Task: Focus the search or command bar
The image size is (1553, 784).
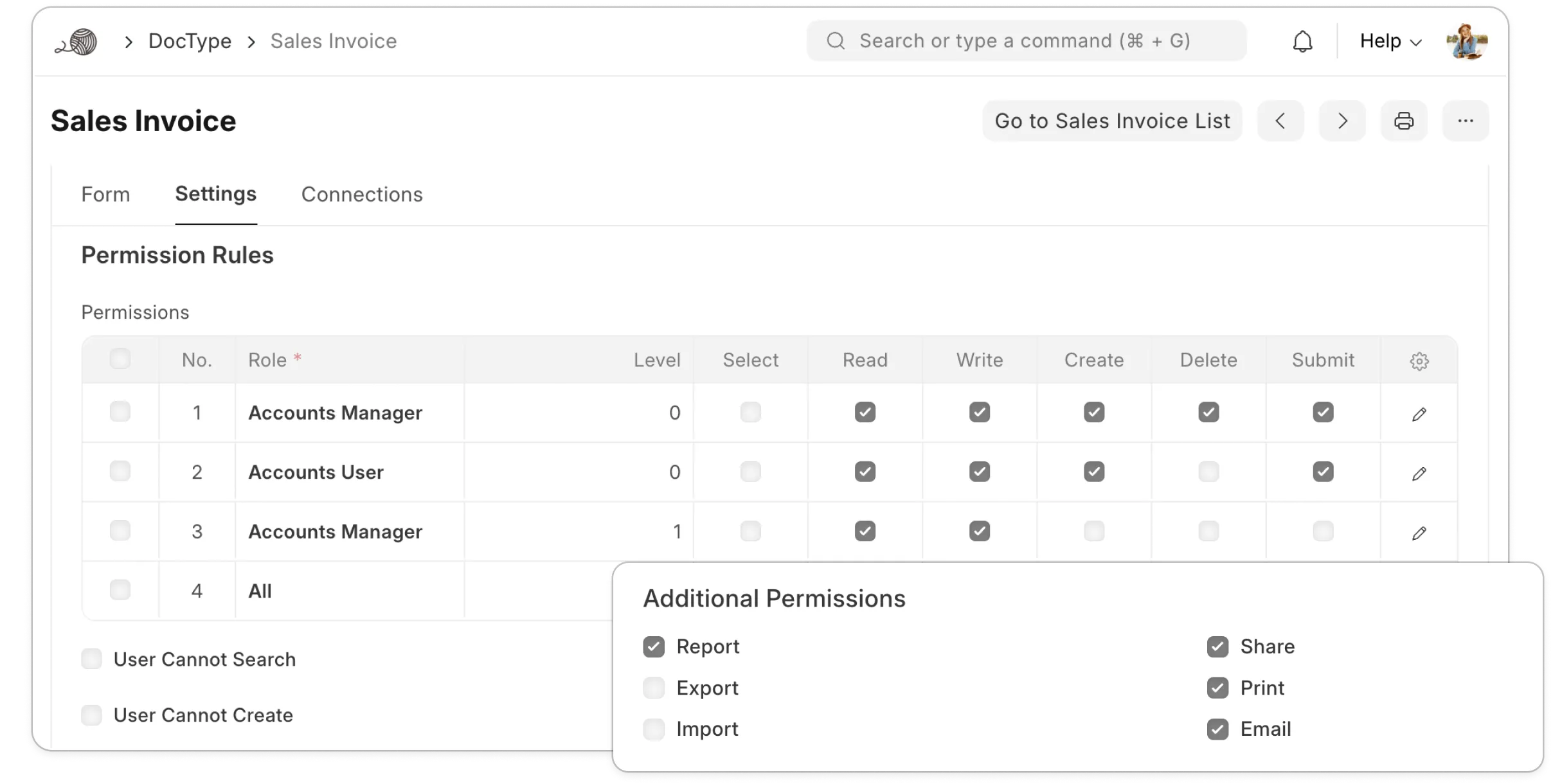Action: pos(1026,42)
